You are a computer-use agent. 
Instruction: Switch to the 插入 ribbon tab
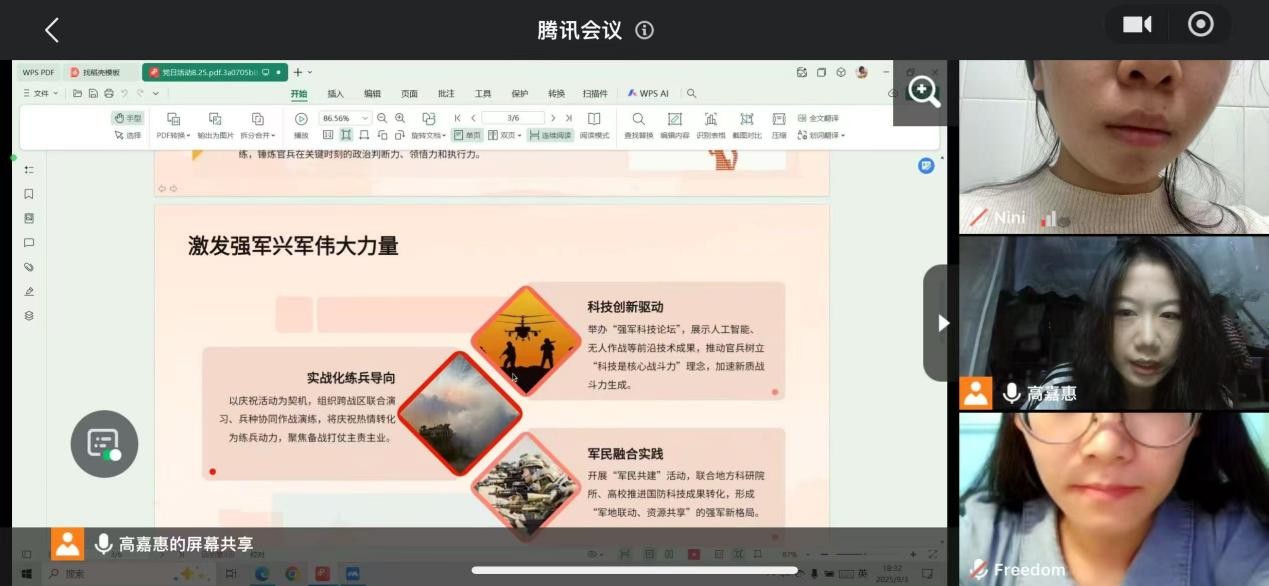(x=335, y=94)
